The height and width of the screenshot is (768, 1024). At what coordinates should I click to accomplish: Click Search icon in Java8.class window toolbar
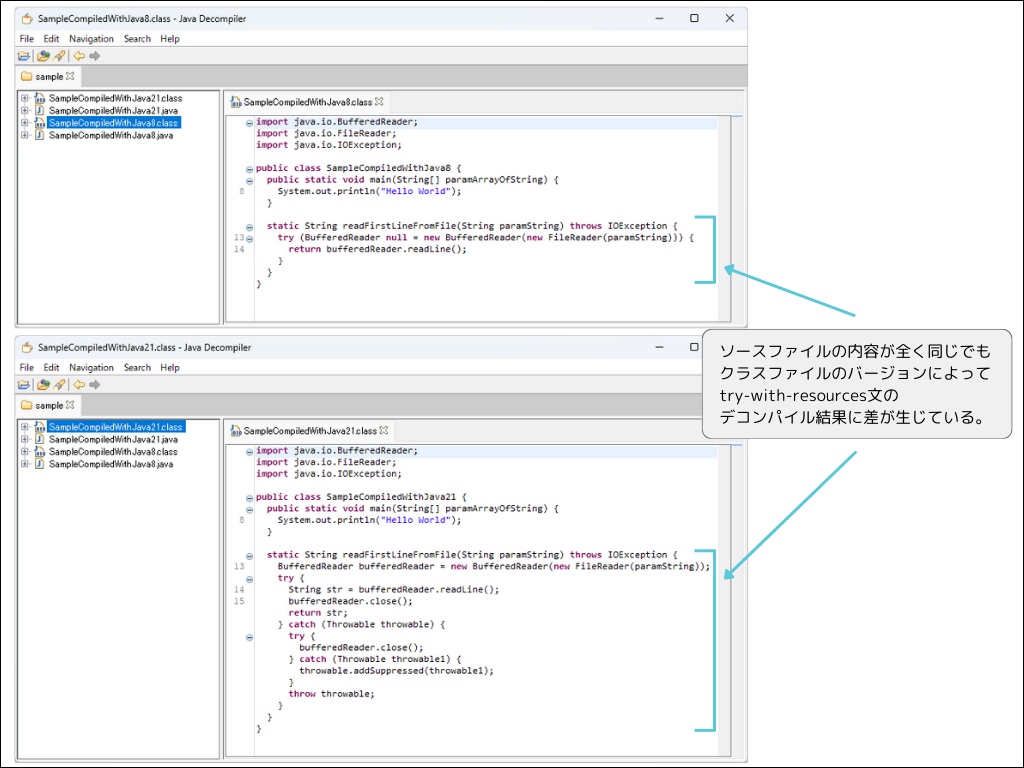click(x=60, y=56)
